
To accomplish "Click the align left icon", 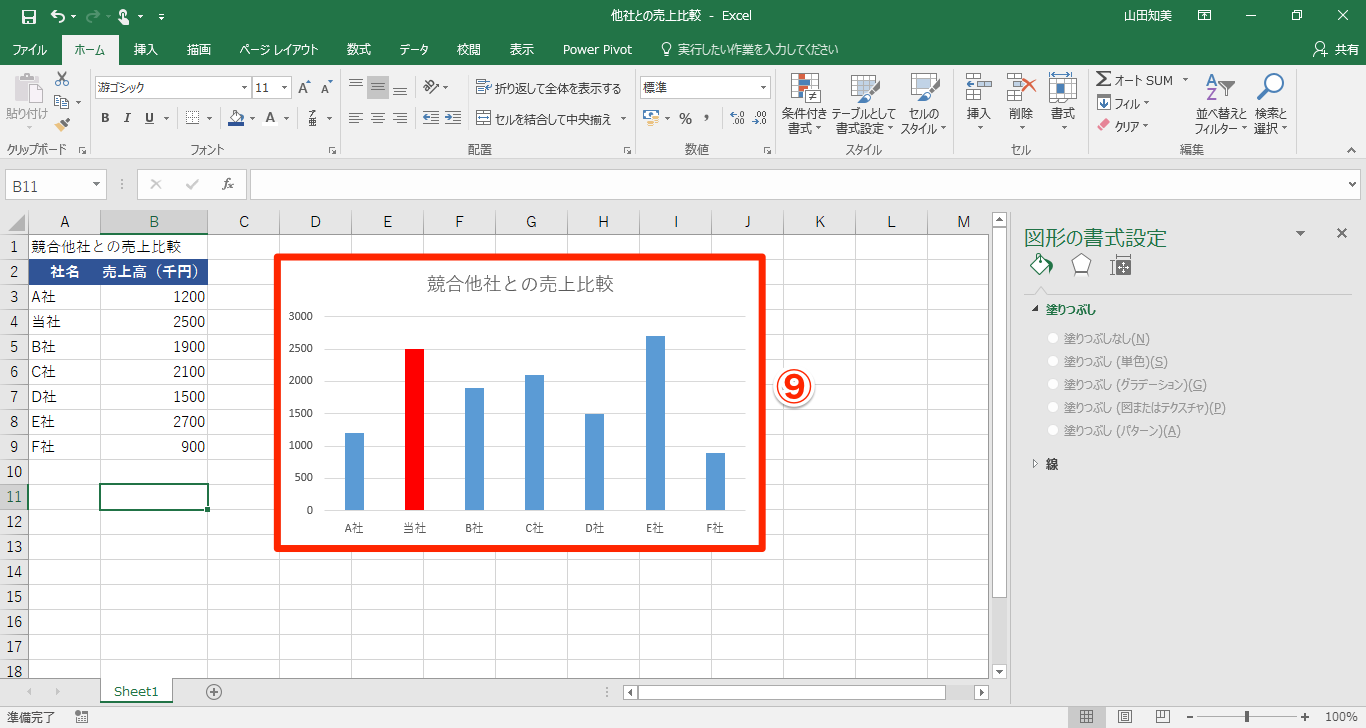I will (x=355, y=118).
